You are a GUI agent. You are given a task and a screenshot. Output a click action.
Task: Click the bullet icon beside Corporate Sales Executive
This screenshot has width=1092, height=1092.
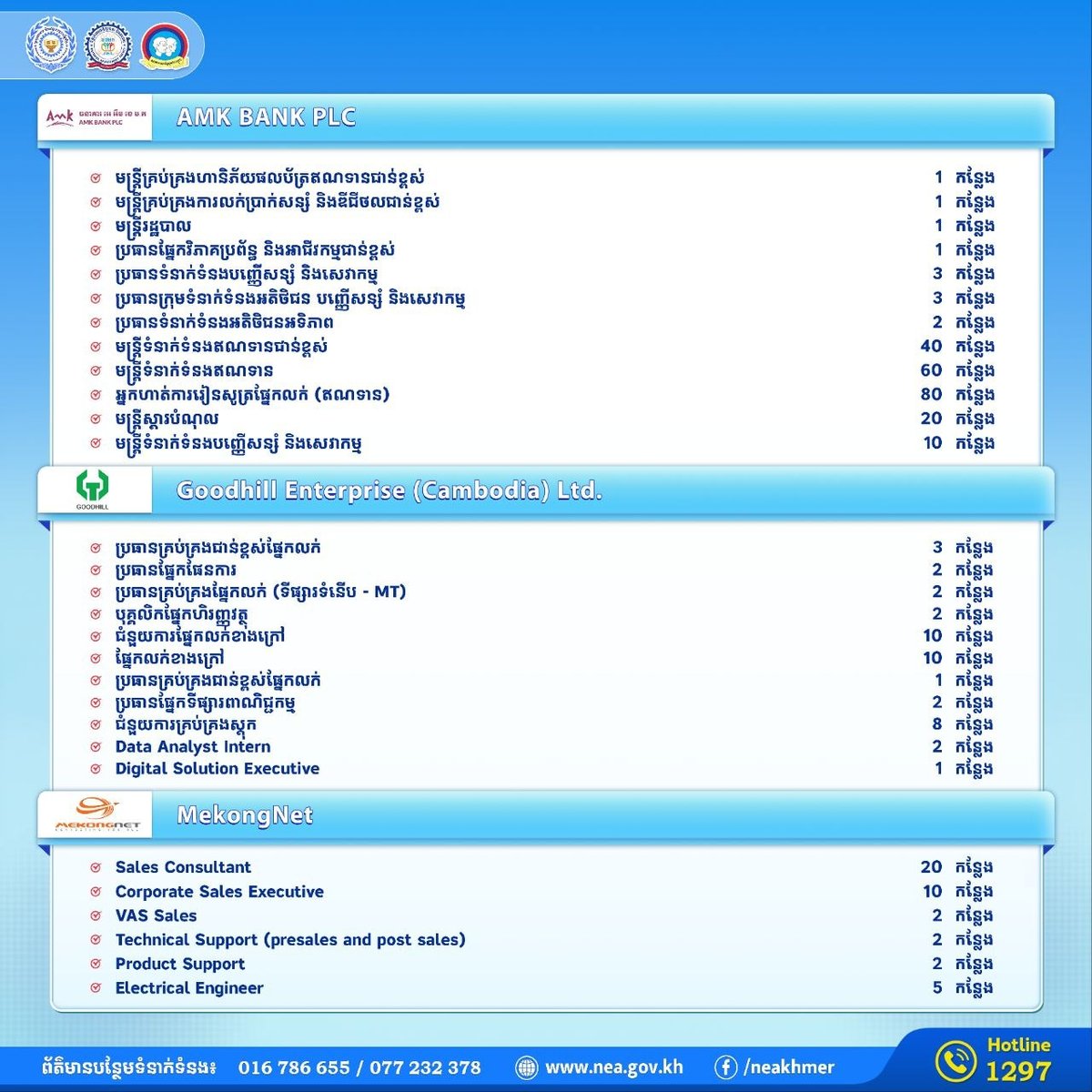96,892
